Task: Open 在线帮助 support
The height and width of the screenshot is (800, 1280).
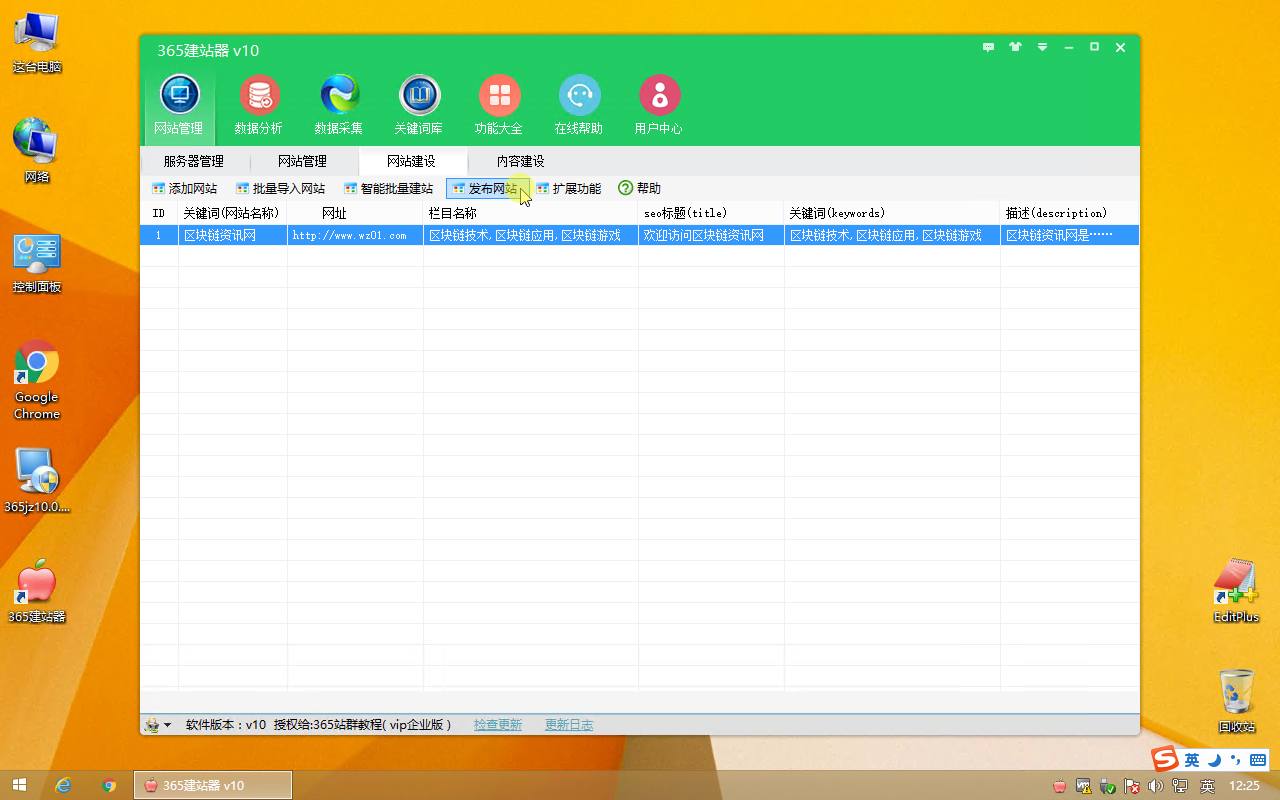Action: 579,105
